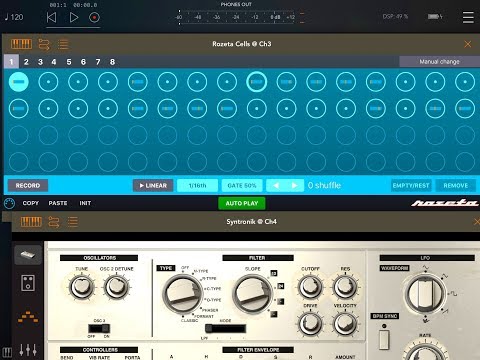Select pattern tab 7

98,62
